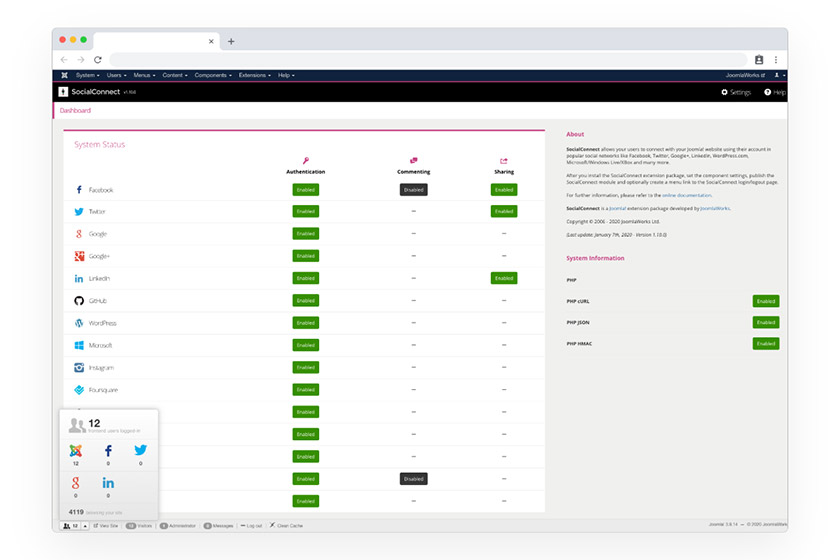Open the user account dropdown top right
The height and width of the screenshot is (560, 840).
tap(779, 76)
